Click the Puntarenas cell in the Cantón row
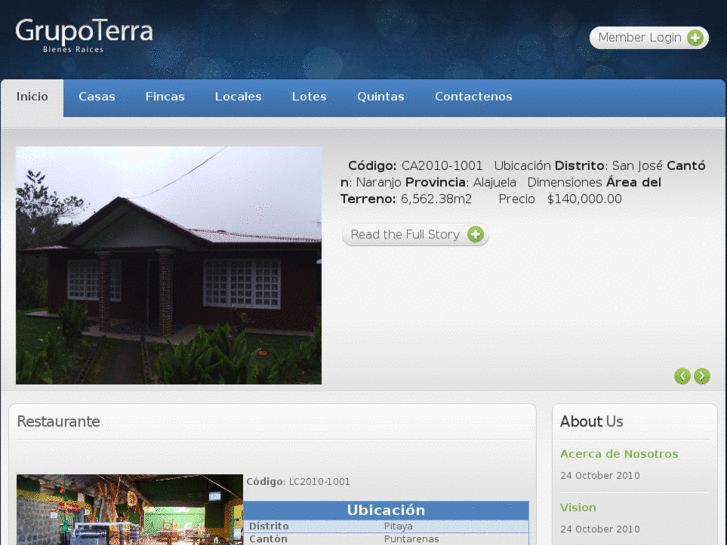Image resolution: width=727 pixels, height=545 pixels. [411, 539]
